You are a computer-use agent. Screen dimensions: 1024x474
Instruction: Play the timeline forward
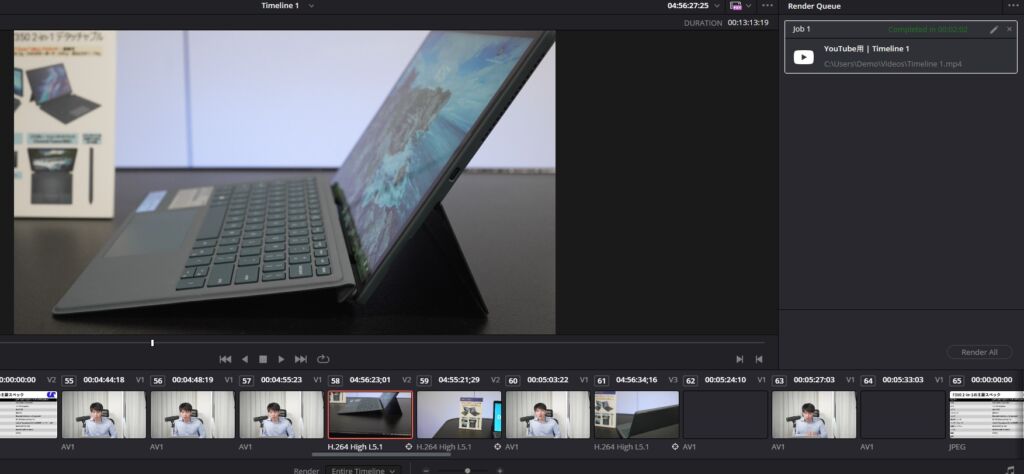(x=281, y=359)
